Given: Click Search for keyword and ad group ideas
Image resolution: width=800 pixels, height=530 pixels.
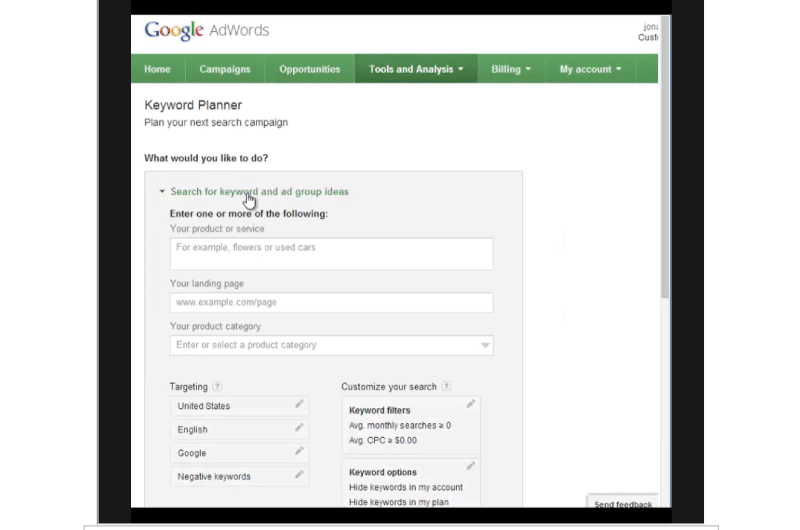Looking at the screenshot, I should (260, 191).
